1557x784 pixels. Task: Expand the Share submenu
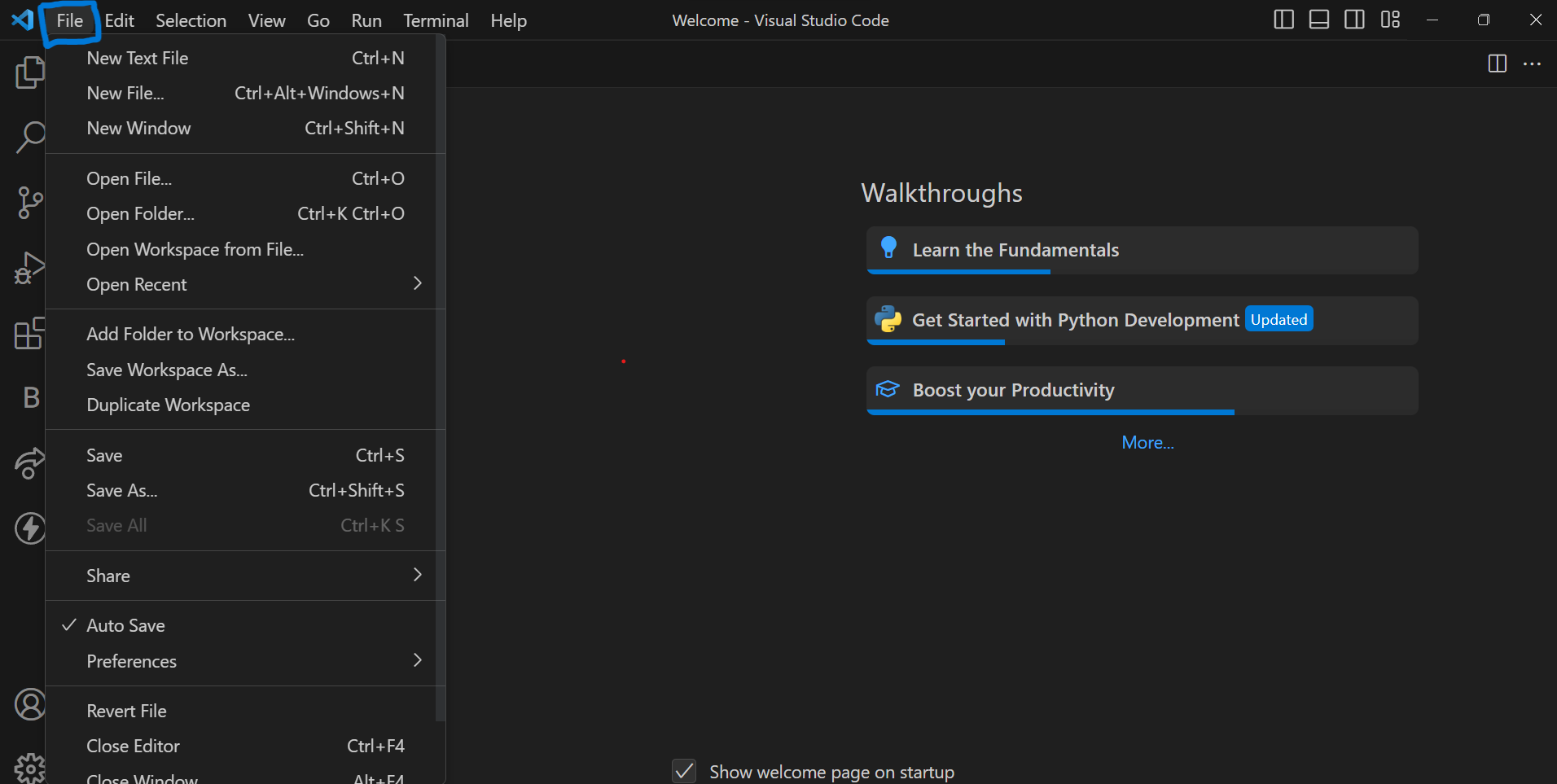tap(245, 576)
